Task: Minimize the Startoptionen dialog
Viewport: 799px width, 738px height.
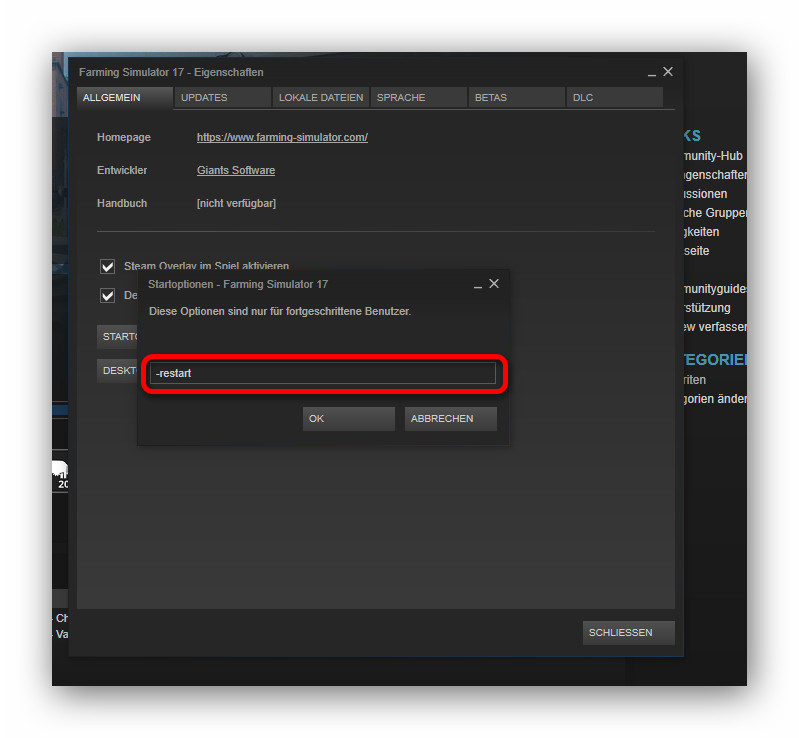Action: pyautogui.click(x=477, y=285)
